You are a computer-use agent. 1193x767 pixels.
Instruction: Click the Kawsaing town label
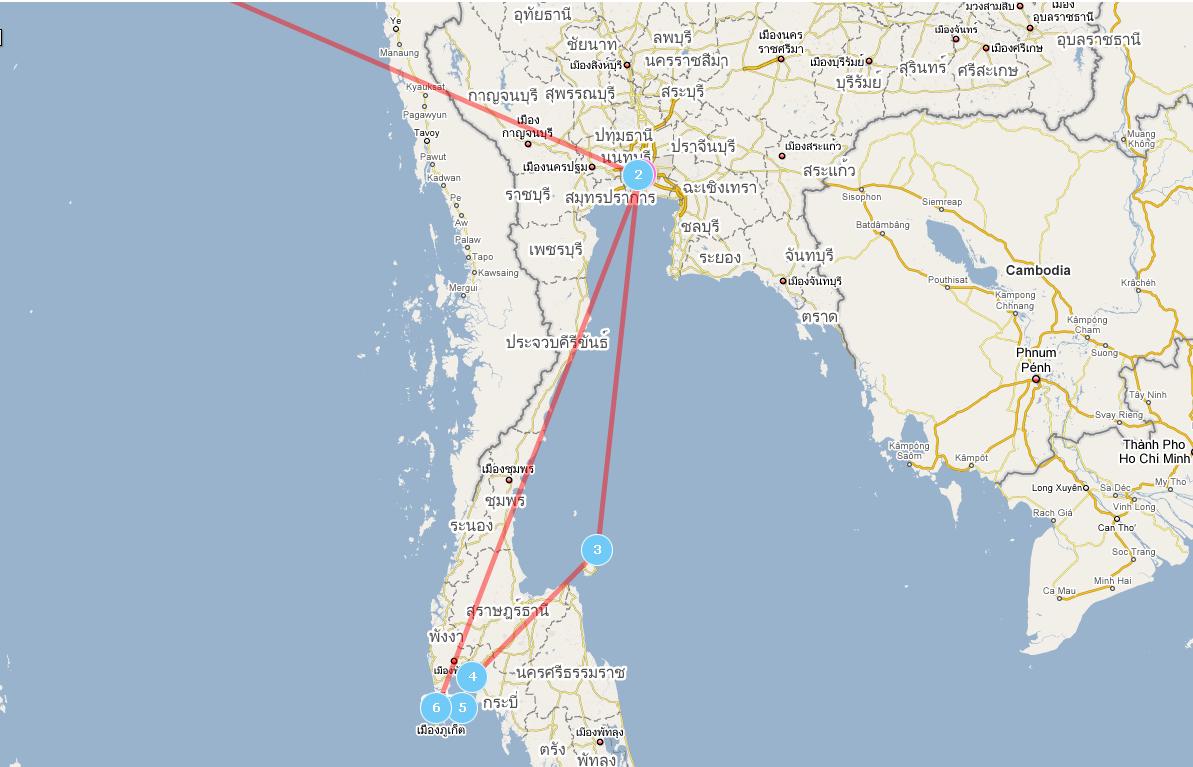click(498, 273)
